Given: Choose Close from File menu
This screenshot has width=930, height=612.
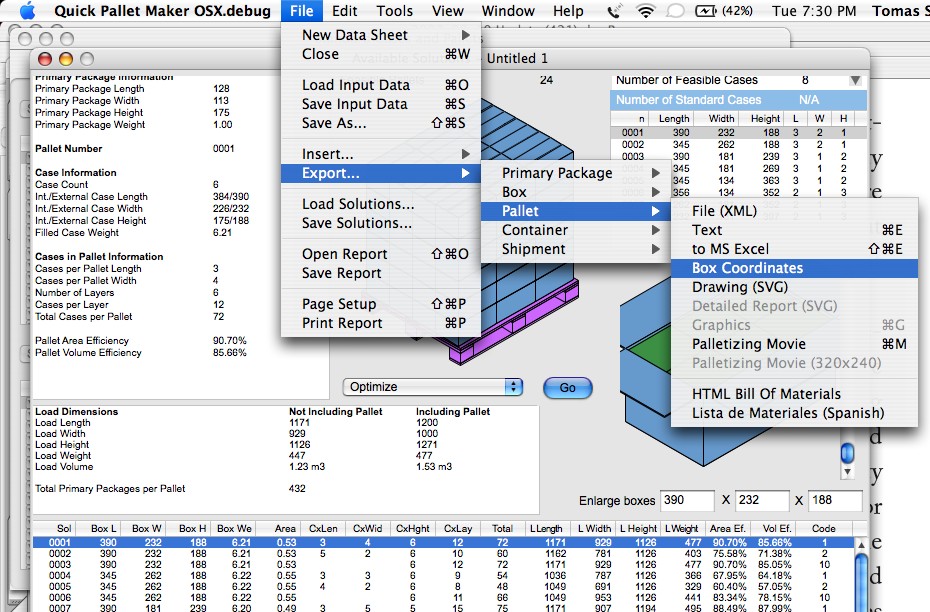Looking at the screenshot, I should (x=380, y=54).
